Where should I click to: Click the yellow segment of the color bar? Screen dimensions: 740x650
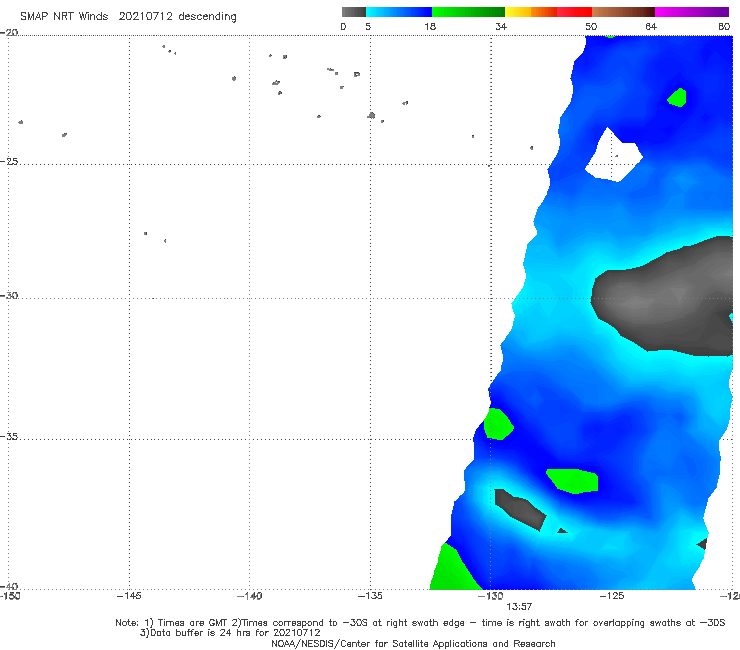pos(518,12)
